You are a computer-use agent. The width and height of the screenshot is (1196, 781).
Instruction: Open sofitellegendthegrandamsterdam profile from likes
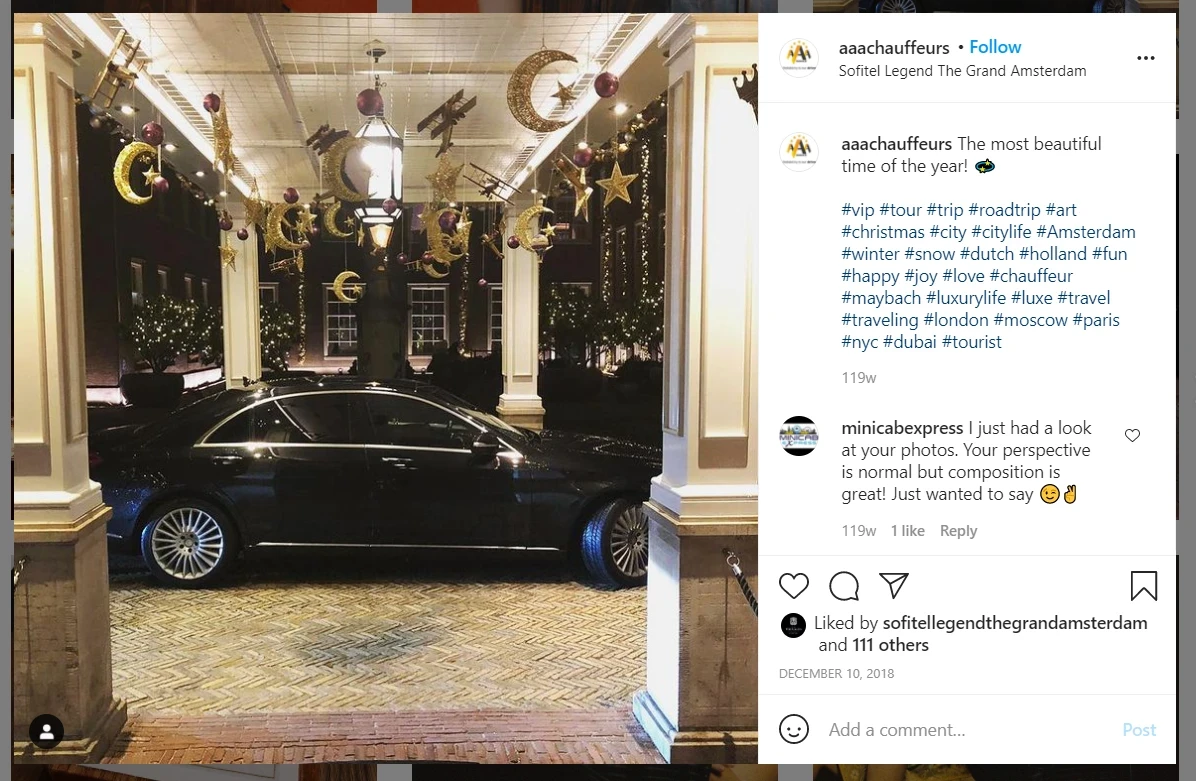1014,623
